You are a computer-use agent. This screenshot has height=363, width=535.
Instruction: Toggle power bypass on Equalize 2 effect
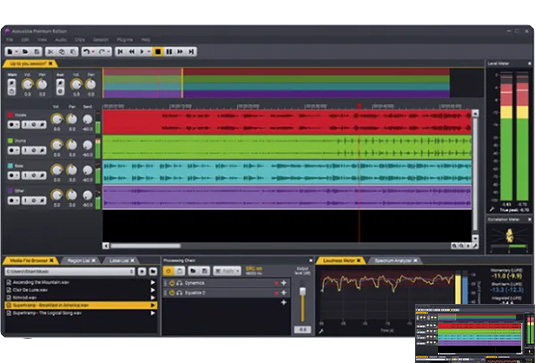click(x=172, y=293)
